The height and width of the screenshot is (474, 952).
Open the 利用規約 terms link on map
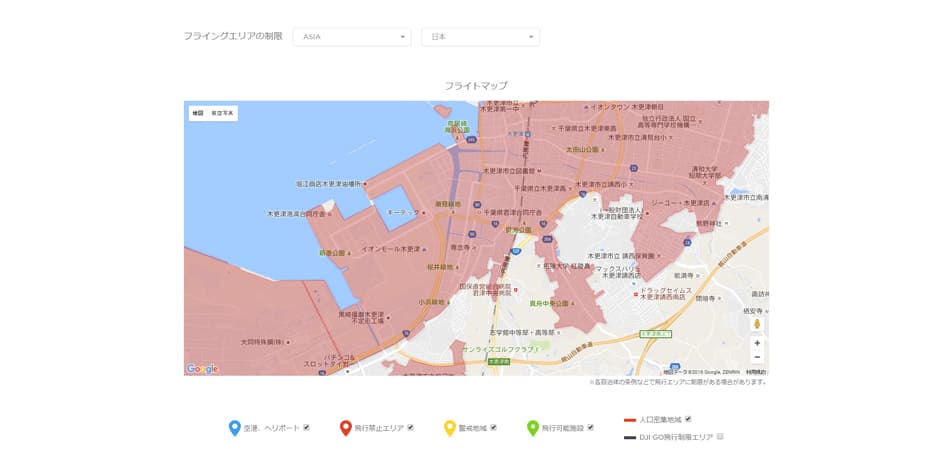[756, 372]
